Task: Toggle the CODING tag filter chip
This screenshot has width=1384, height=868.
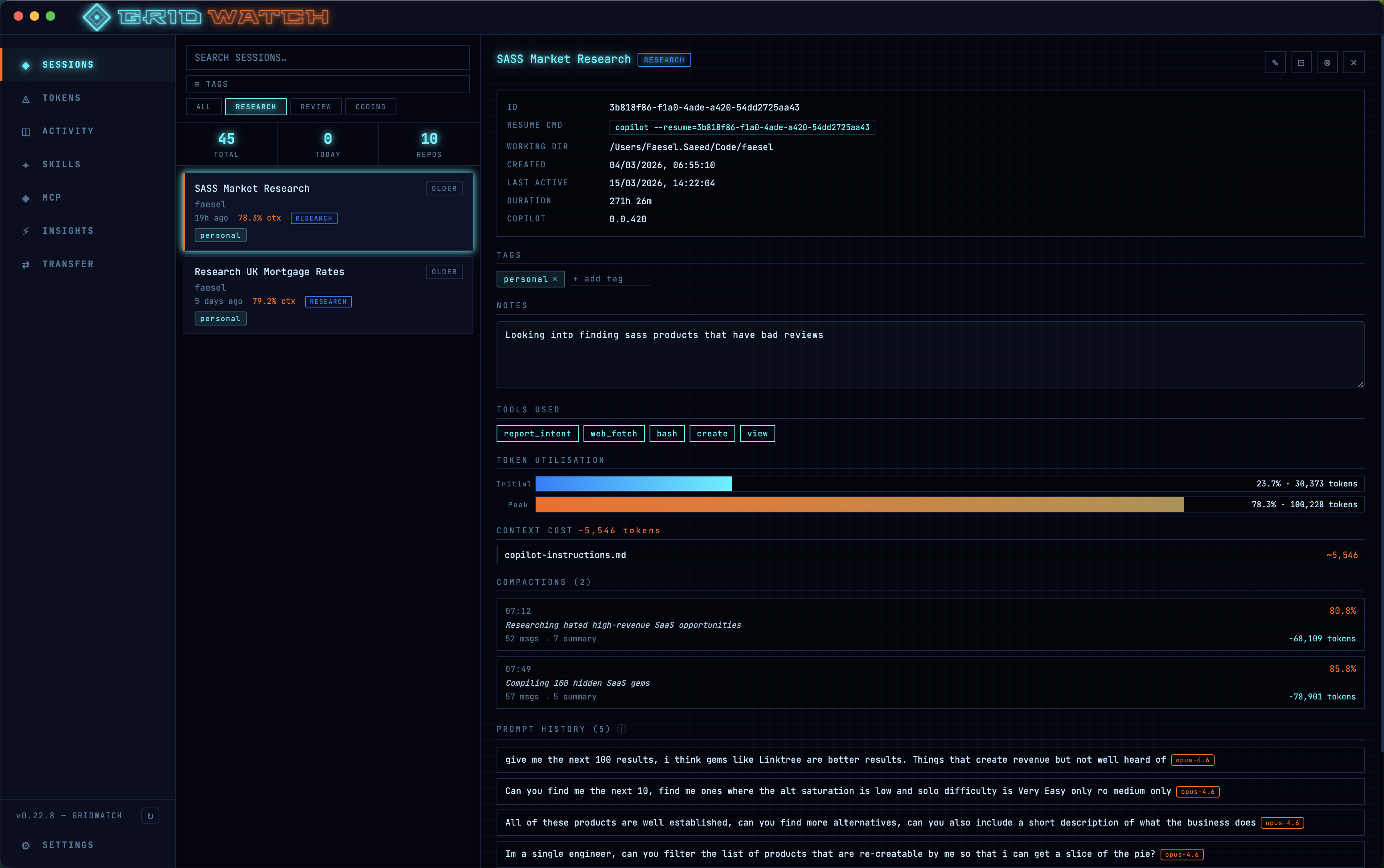Action: (x=370, y=107)
